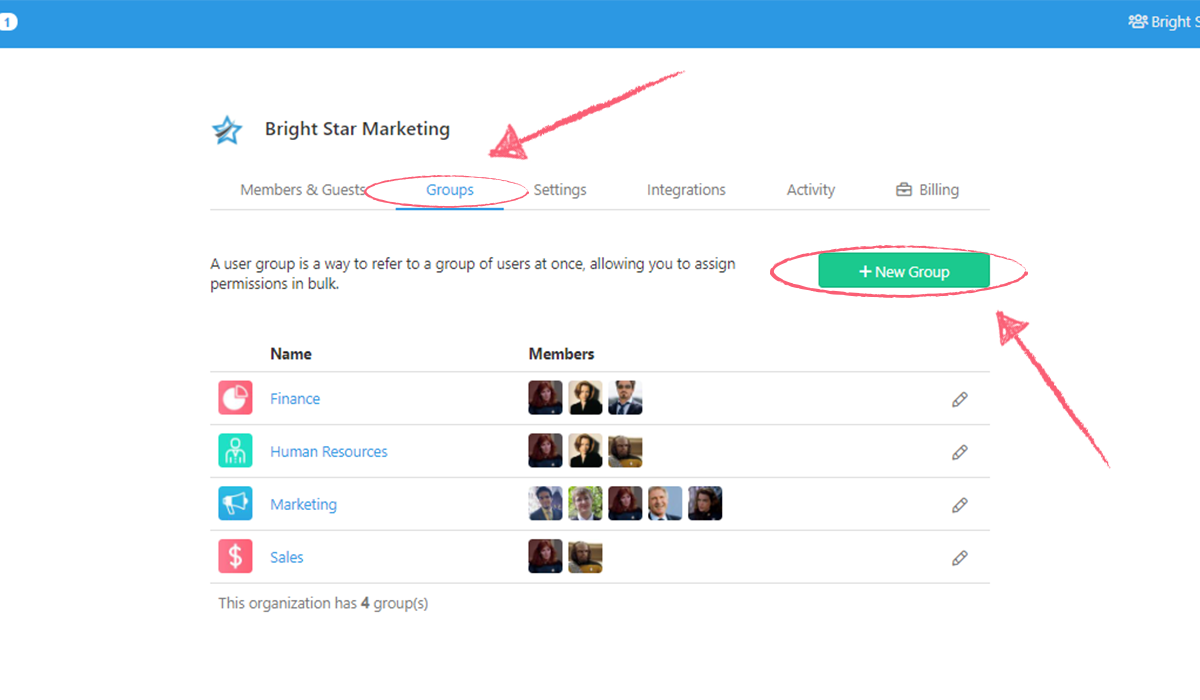Open the Human Resources group link
Screen dimensions: 1200x700
tap(329, 452)
